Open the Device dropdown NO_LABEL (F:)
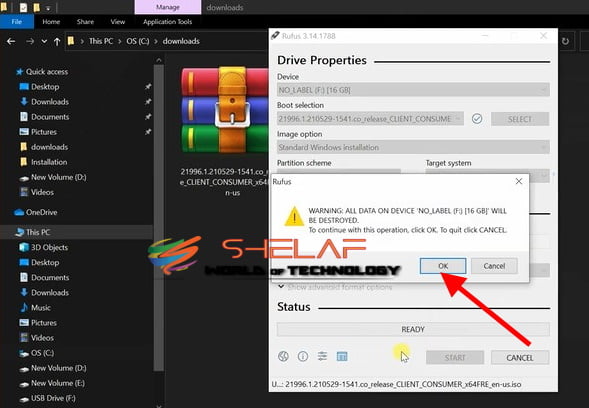Image resolution: width=589 pixels, height=408 pixels. [x=413, y=90]
